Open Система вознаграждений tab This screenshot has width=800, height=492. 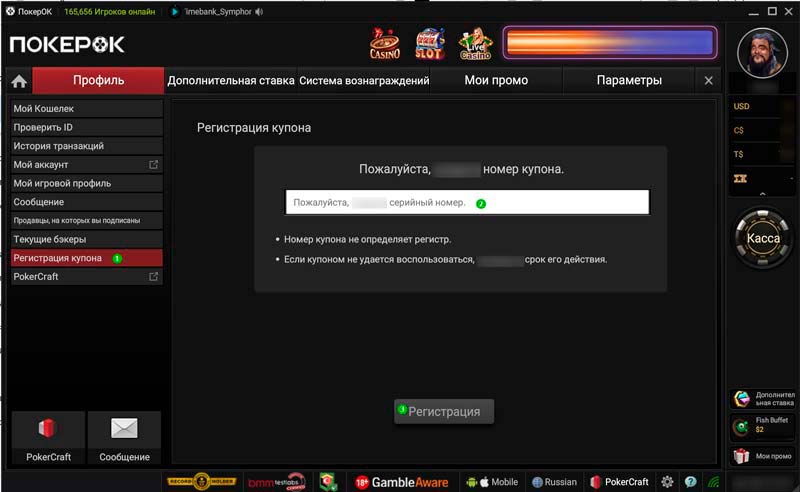coord(364,80)
